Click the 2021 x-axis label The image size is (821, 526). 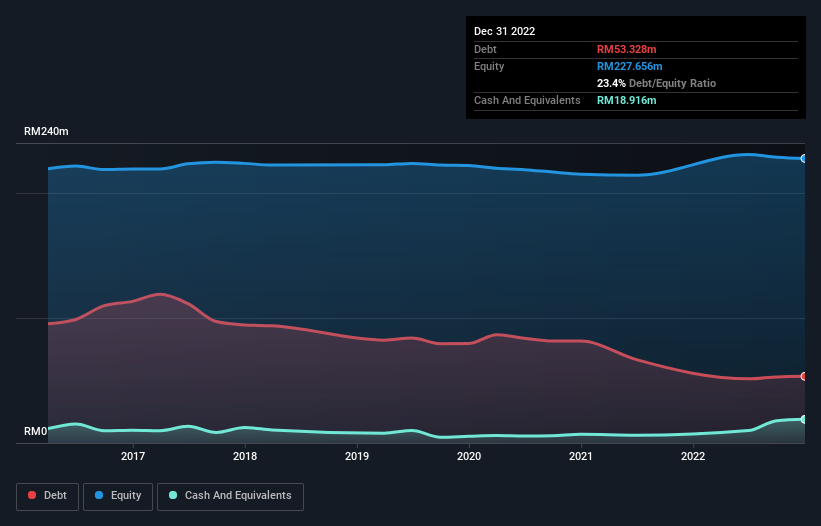click(581, 456)
